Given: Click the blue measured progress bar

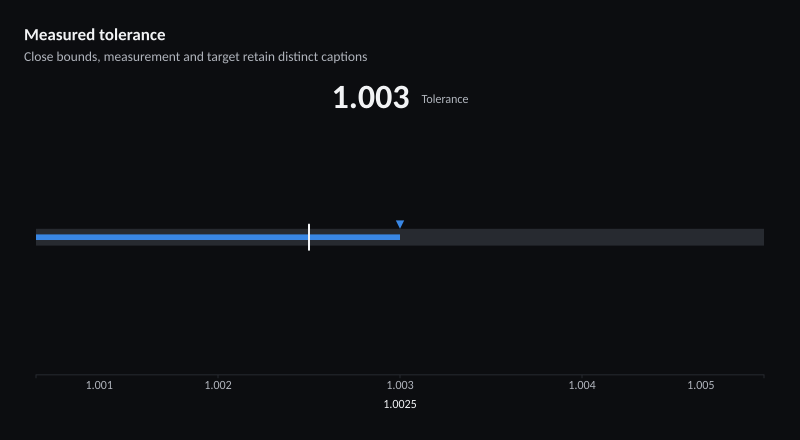Looking at the screenshot, I should (218, 237).
